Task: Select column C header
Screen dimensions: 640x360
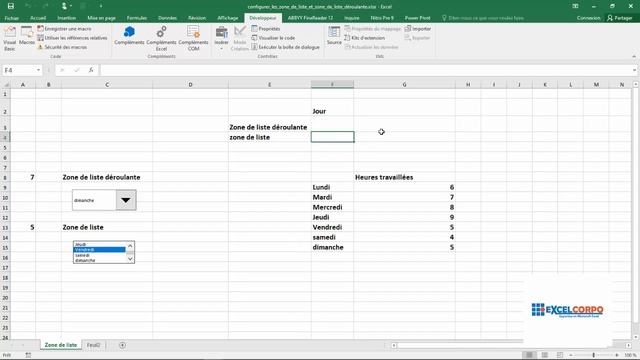Action: [x=107, y=84]
